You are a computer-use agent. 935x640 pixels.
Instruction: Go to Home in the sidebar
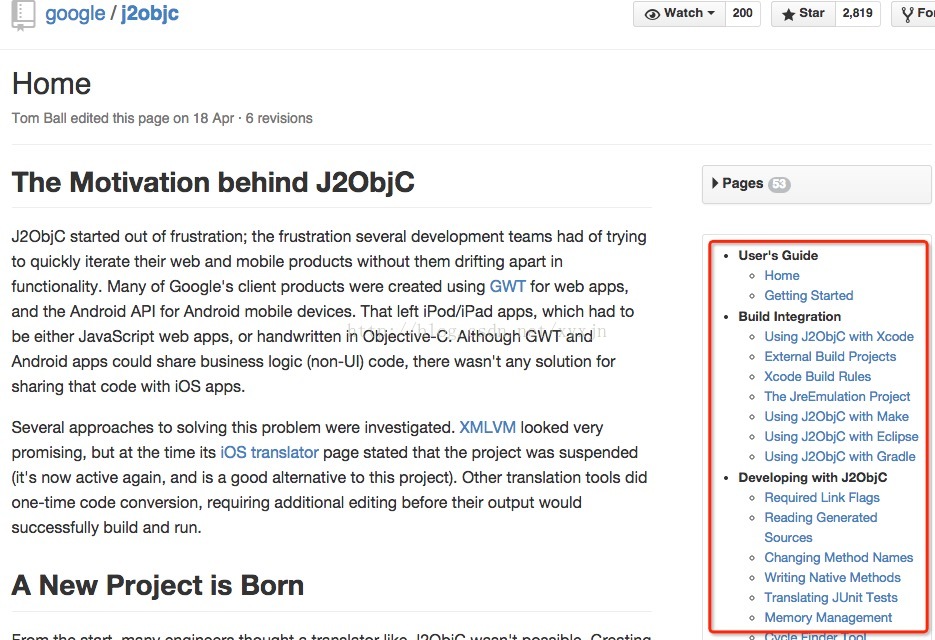(782, 276)
